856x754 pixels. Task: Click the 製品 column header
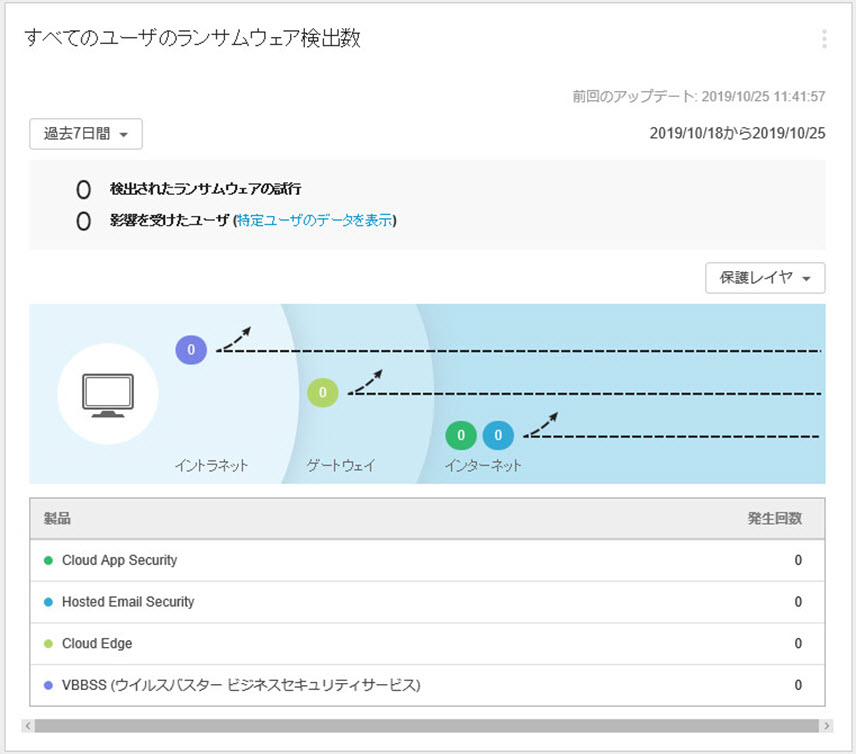click(57, 519)
